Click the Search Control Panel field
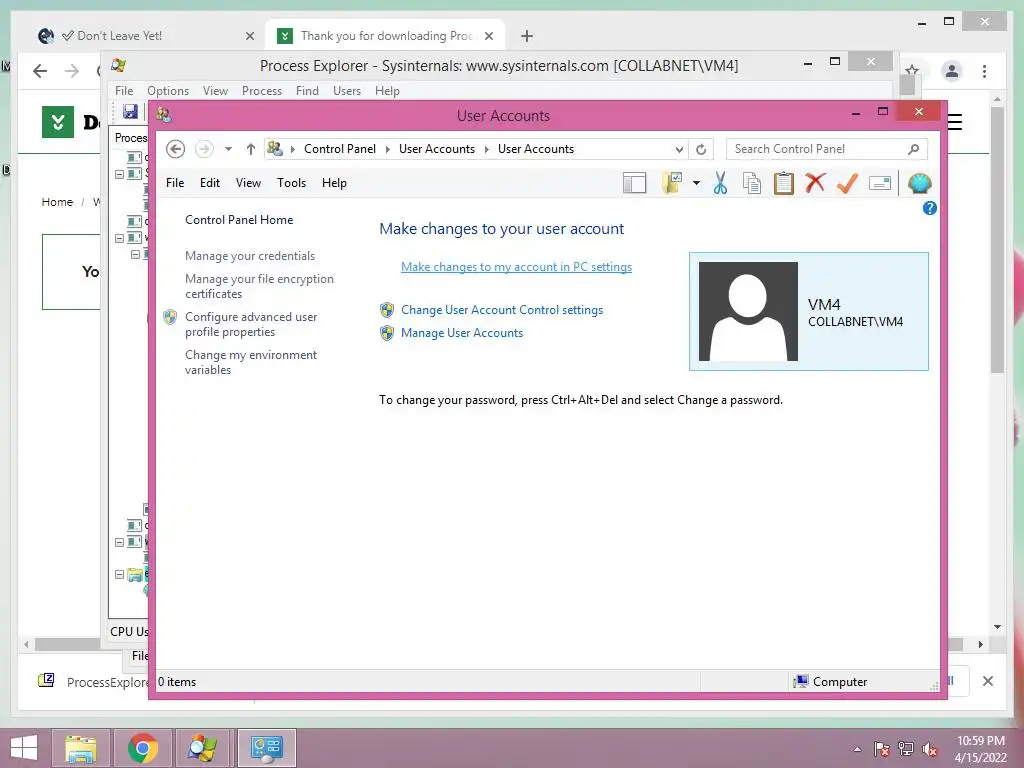1024x768 pixels. click(827, 149)
